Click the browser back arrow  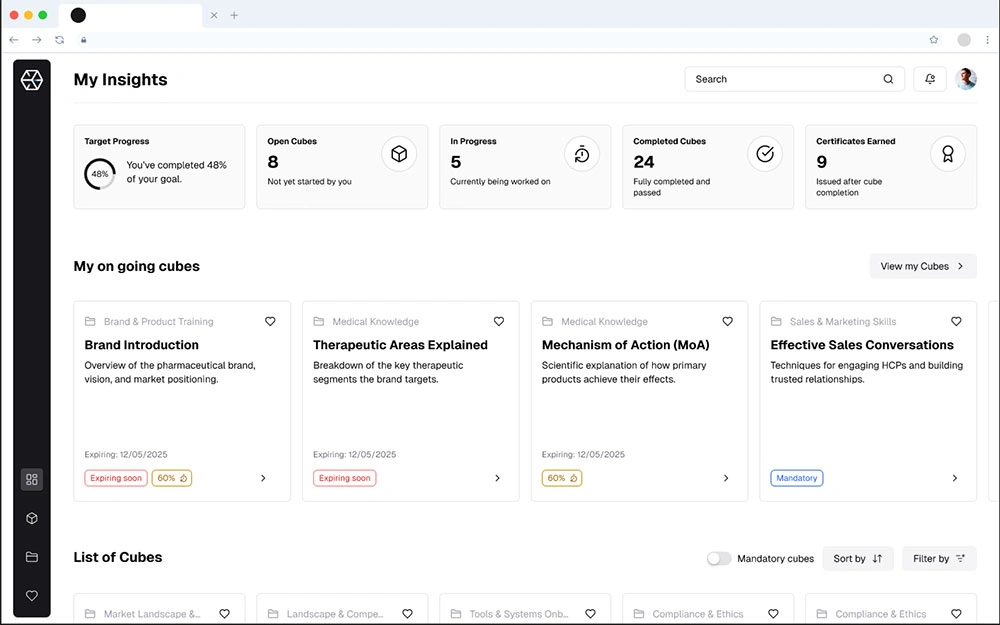coord(14,40)
